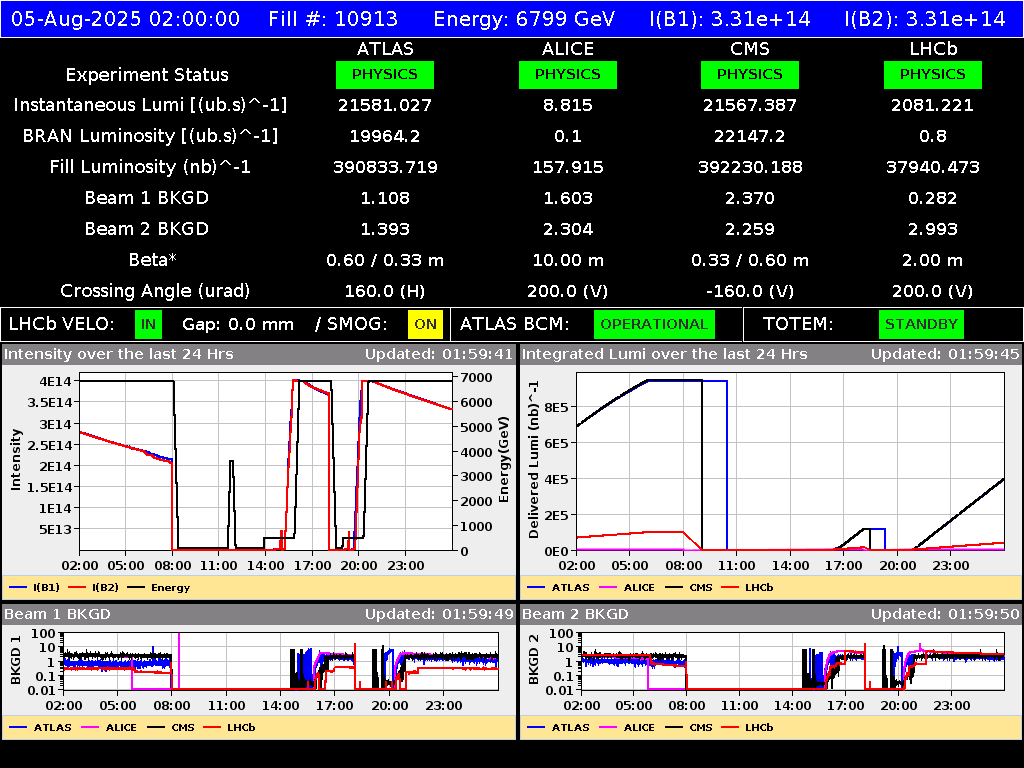Image resolution: width=1024 pixels, height=768 pixels.
Task: Click the TOTEM STANDBY status
Action: [921, 325]
